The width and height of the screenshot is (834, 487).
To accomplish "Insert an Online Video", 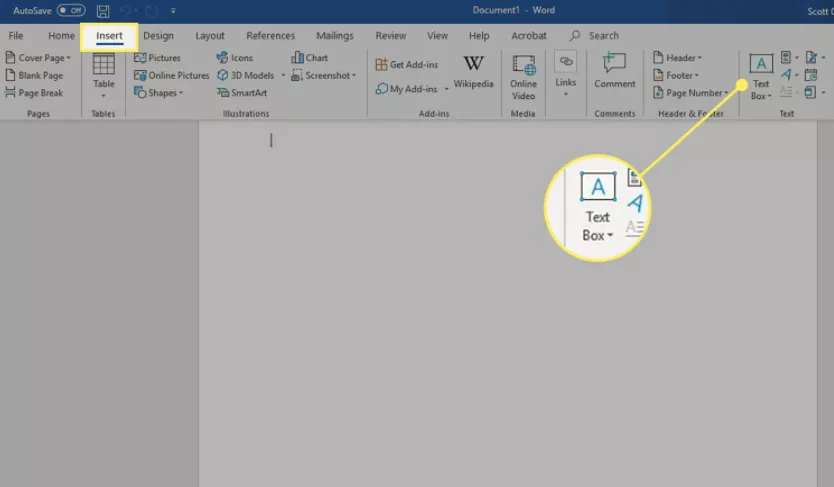I will (523, 77).
